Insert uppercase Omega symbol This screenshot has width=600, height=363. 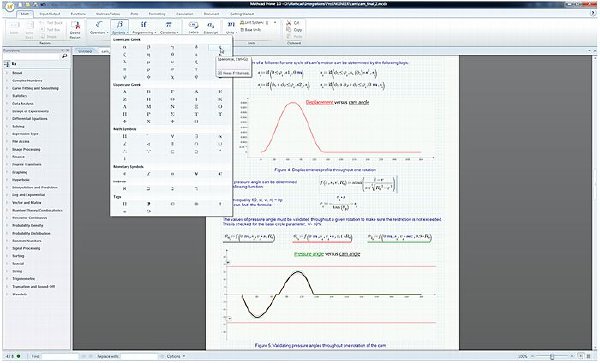[x=196, y=121]
